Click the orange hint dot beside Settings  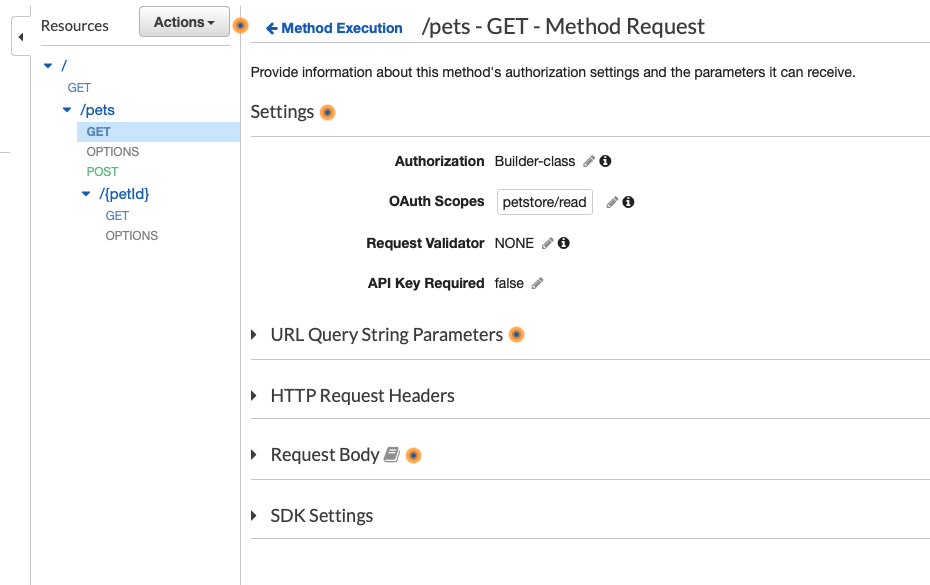[327, 112]
